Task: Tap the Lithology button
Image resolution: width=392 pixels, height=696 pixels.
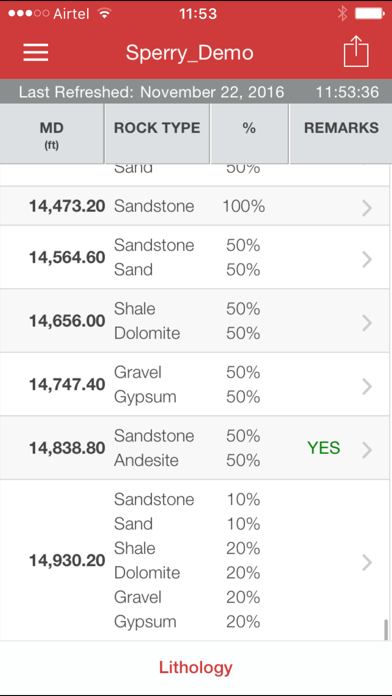Action: click(196, 667)
